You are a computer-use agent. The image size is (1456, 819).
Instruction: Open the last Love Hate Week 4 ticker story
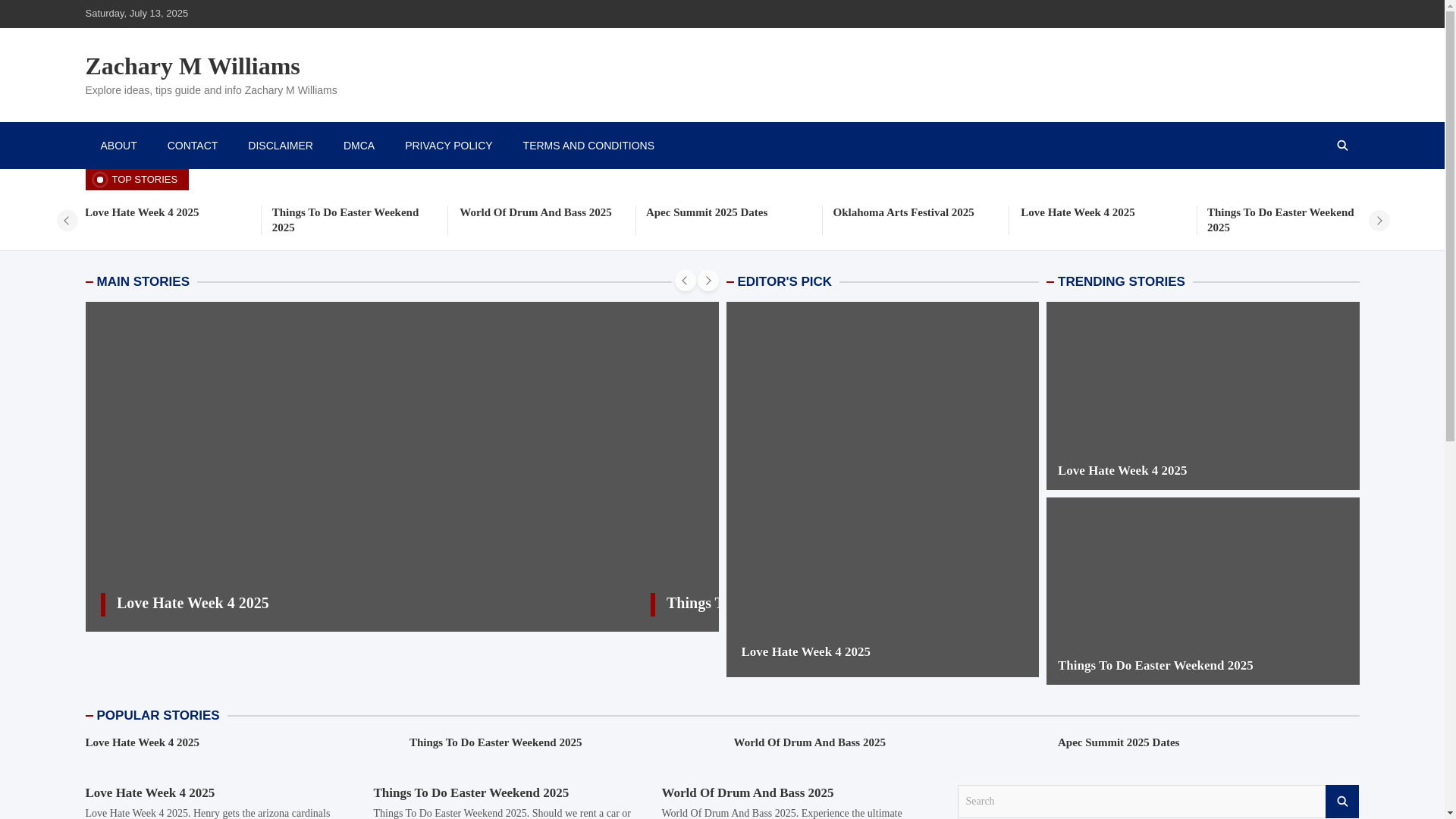click(1078, 212)
